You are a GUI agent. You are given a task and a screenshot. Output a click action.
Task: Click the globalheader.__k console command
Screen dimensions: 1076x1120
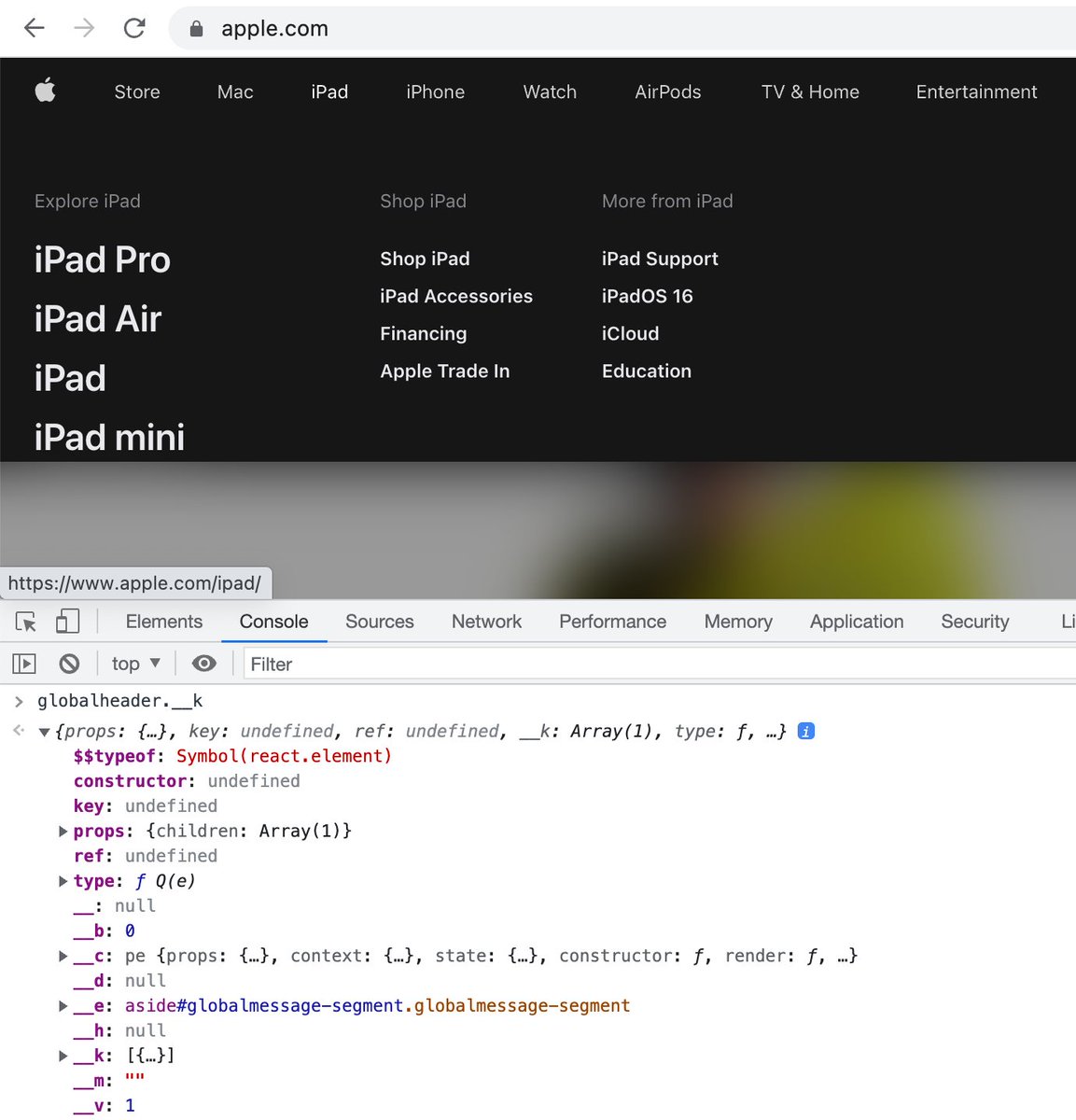pos(119,700)
